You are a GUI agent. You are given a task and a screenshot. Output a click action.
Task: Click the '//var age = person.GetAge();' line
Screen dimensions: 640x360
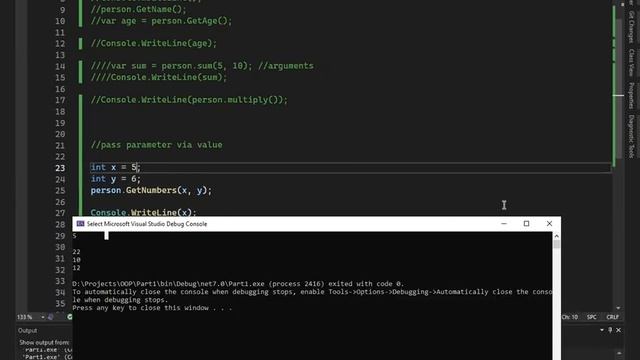[x=161, y=21]
